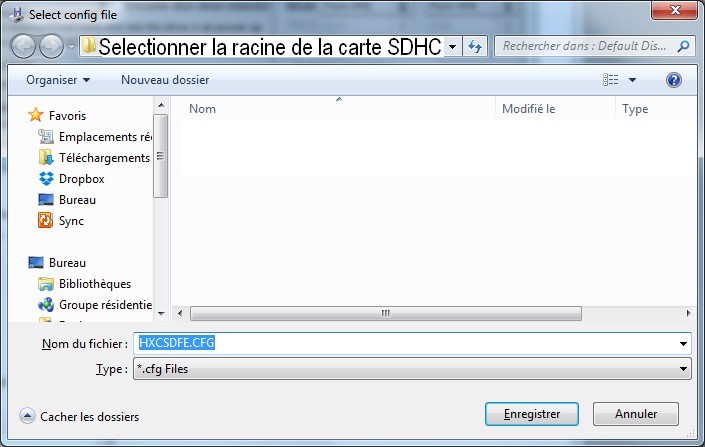Open recent locations dropdown beside the navigation arrows
Viewport: 705px width, 447px height.
point(71,46)
